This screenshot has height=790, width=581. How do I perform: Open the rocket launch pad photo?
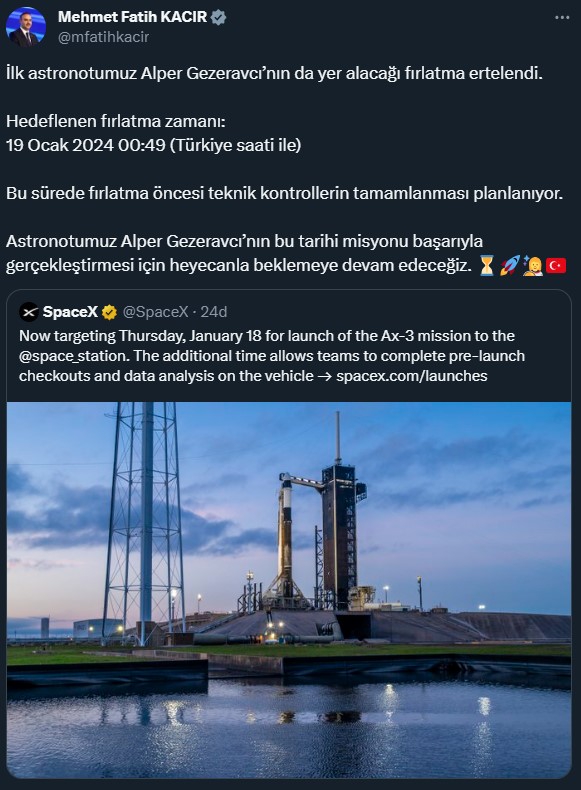point(289,589)
